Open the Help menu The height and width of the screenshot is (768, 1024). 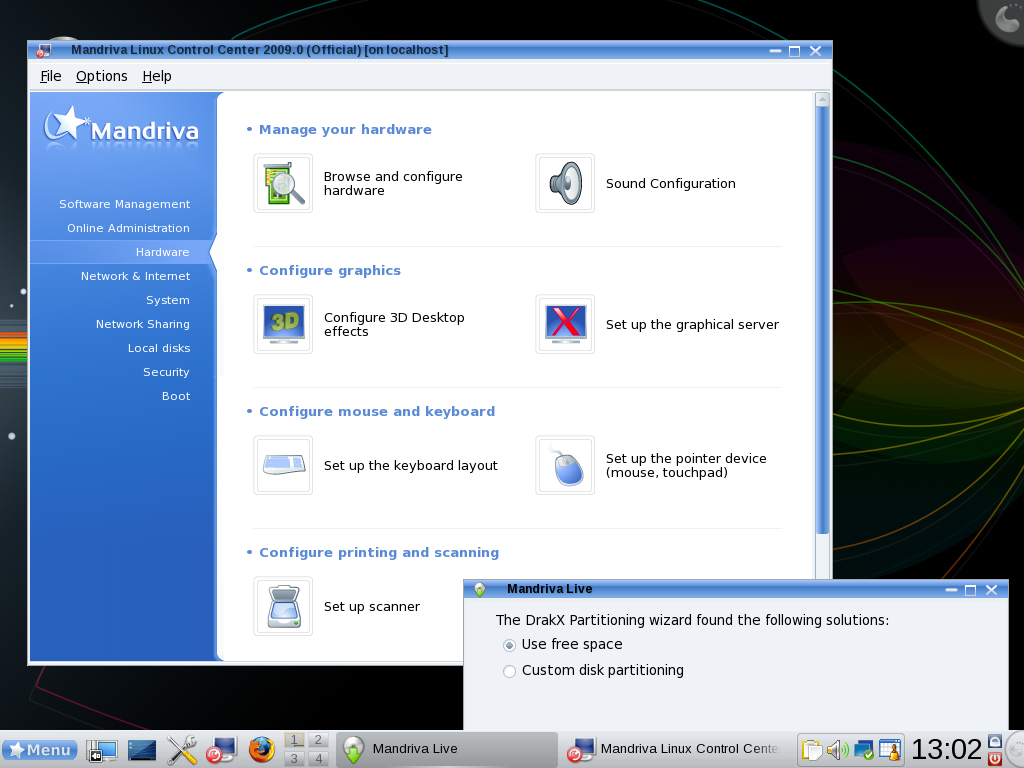[157, 76]
